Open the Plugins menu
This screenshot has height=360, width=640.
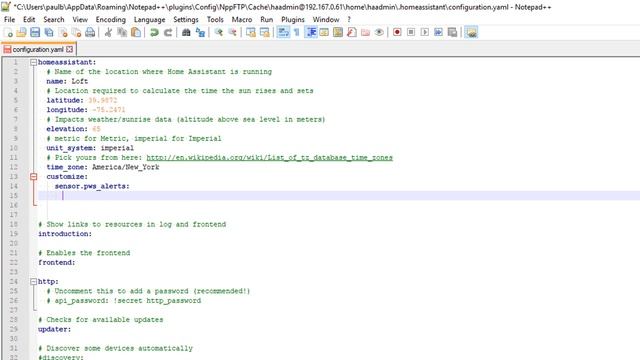point(293,19)
